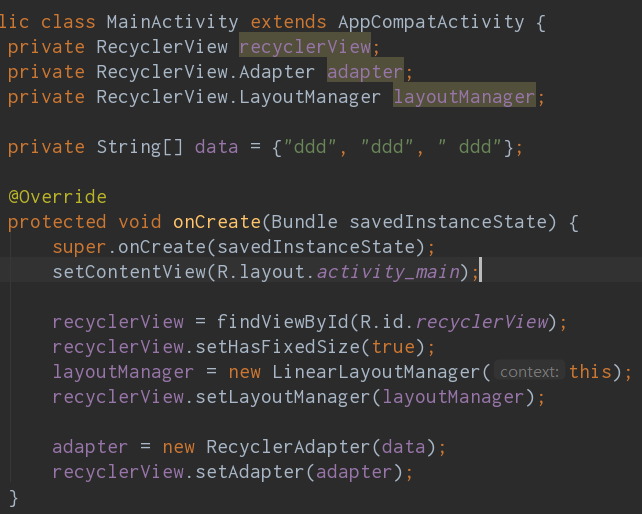This screenshot has height=514, width=642.
Task: Click the setHasFixedSize method call
Action: [x=277, y=347]
